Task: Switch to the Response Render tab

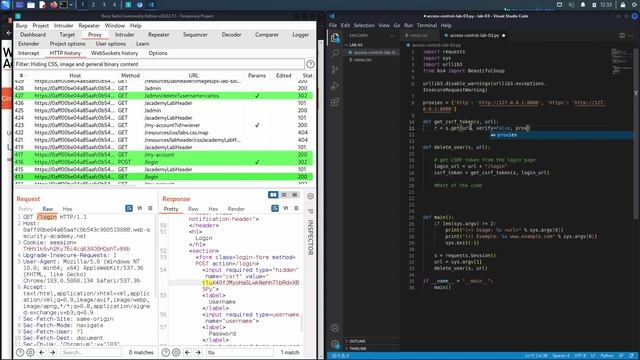Action: [236, 209]
